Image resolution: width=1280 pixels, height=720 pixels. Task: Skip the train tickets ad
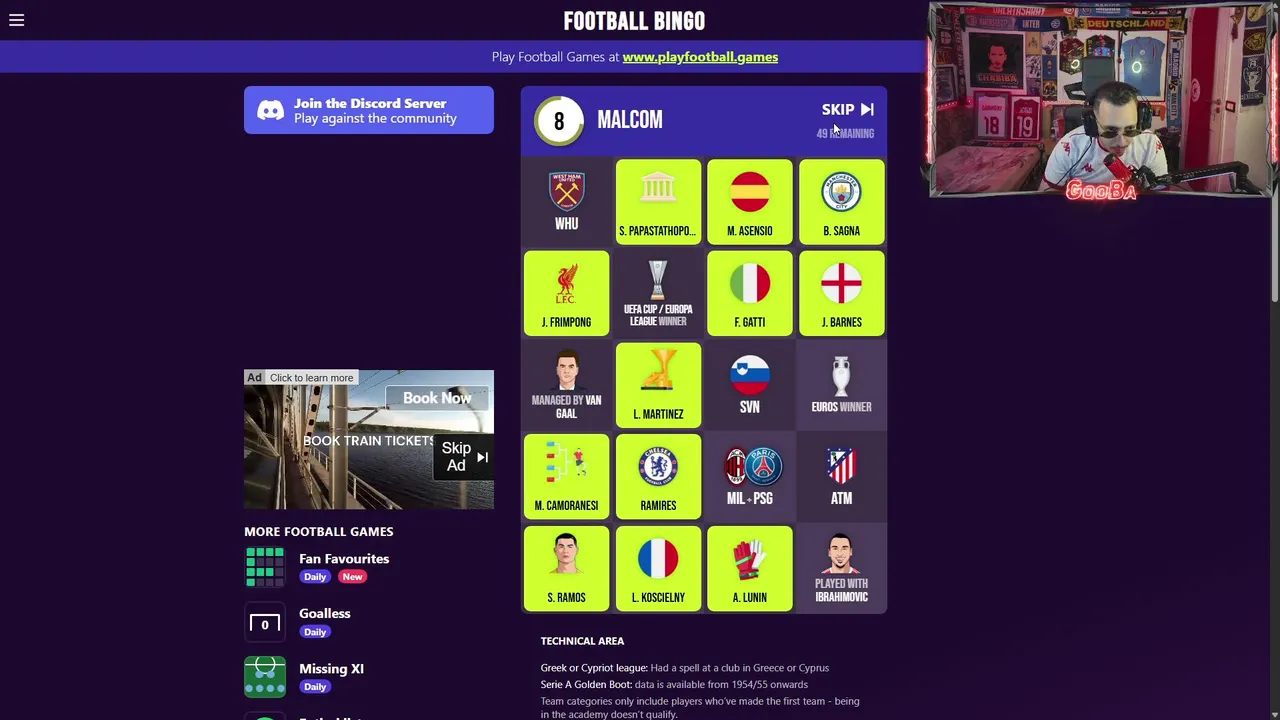465,456
